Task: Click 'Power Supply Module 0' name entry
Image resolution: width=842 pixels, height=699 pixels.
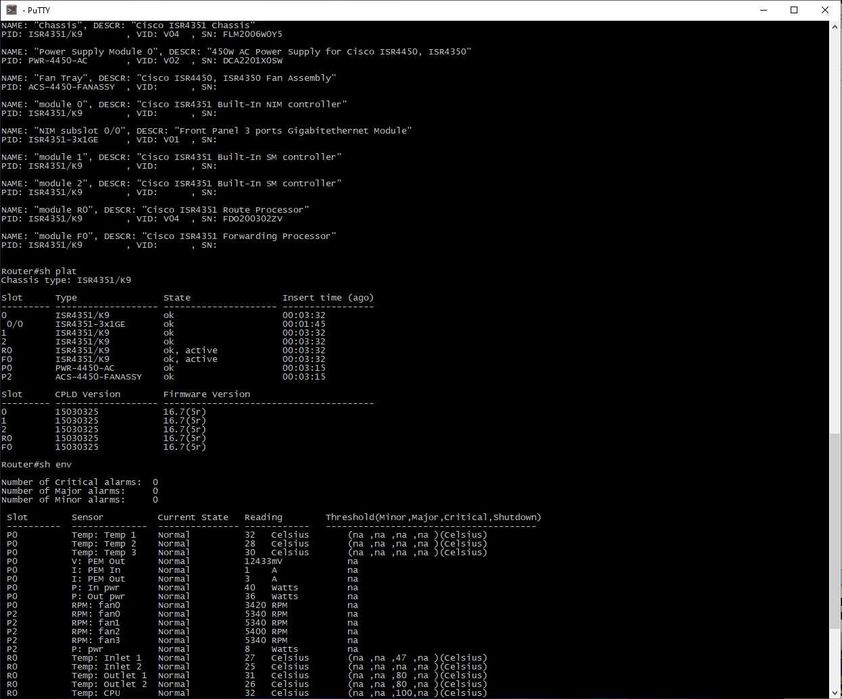Action: click(98, 52)
